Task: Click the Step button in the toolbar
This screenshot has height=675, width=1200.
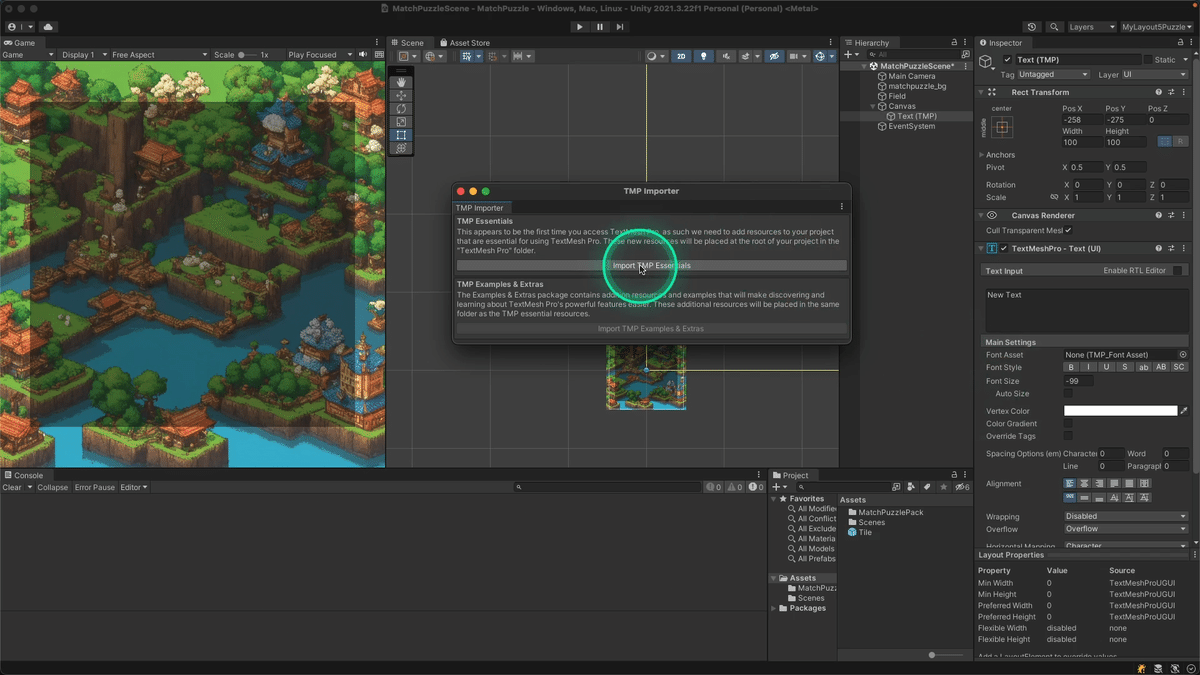Action: [620, 27]
